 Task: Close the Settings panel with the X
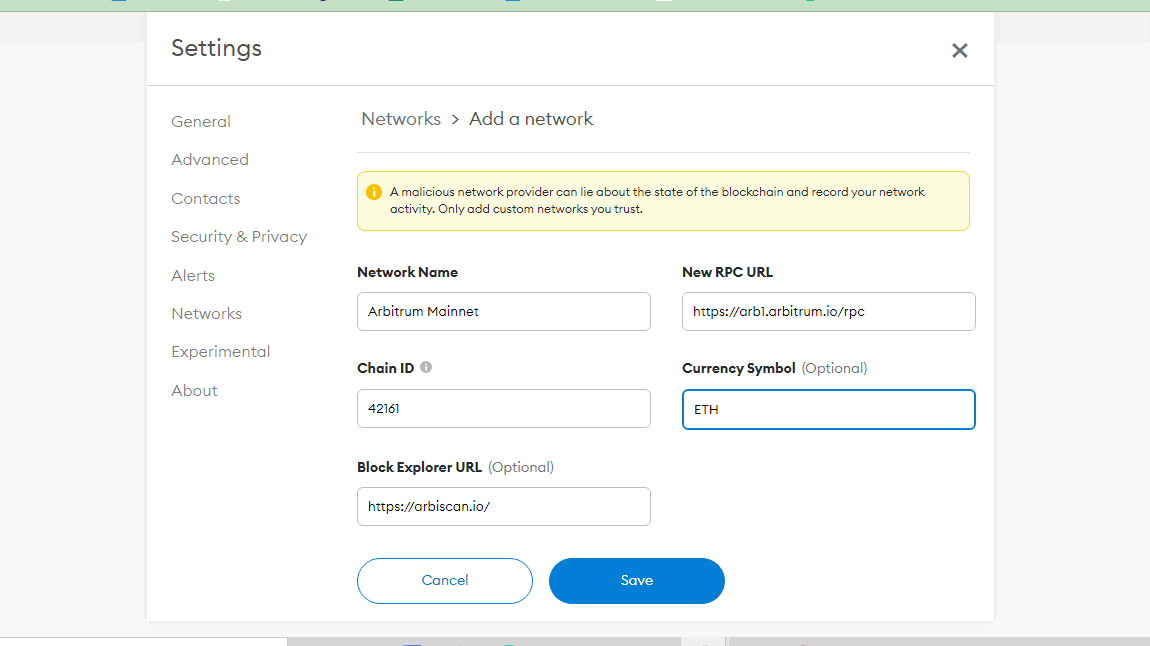(959, 51)
